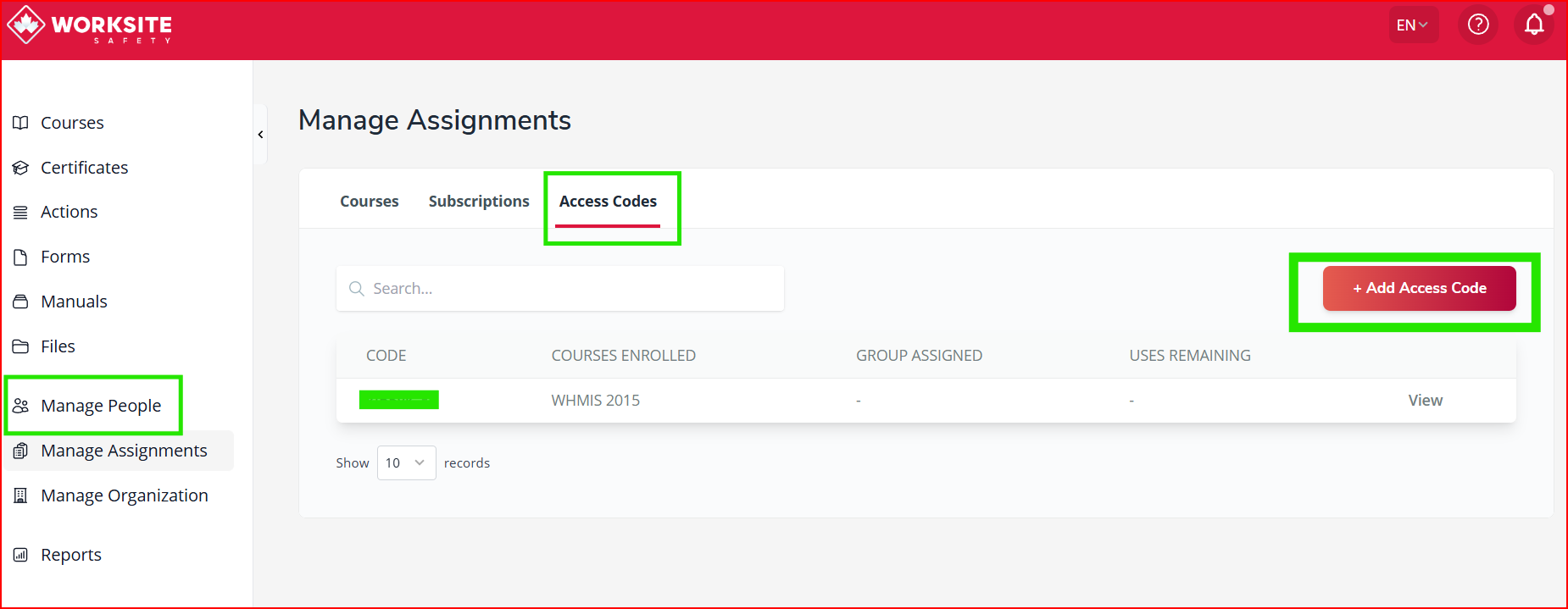Open Reports in the sidebar

70,555
